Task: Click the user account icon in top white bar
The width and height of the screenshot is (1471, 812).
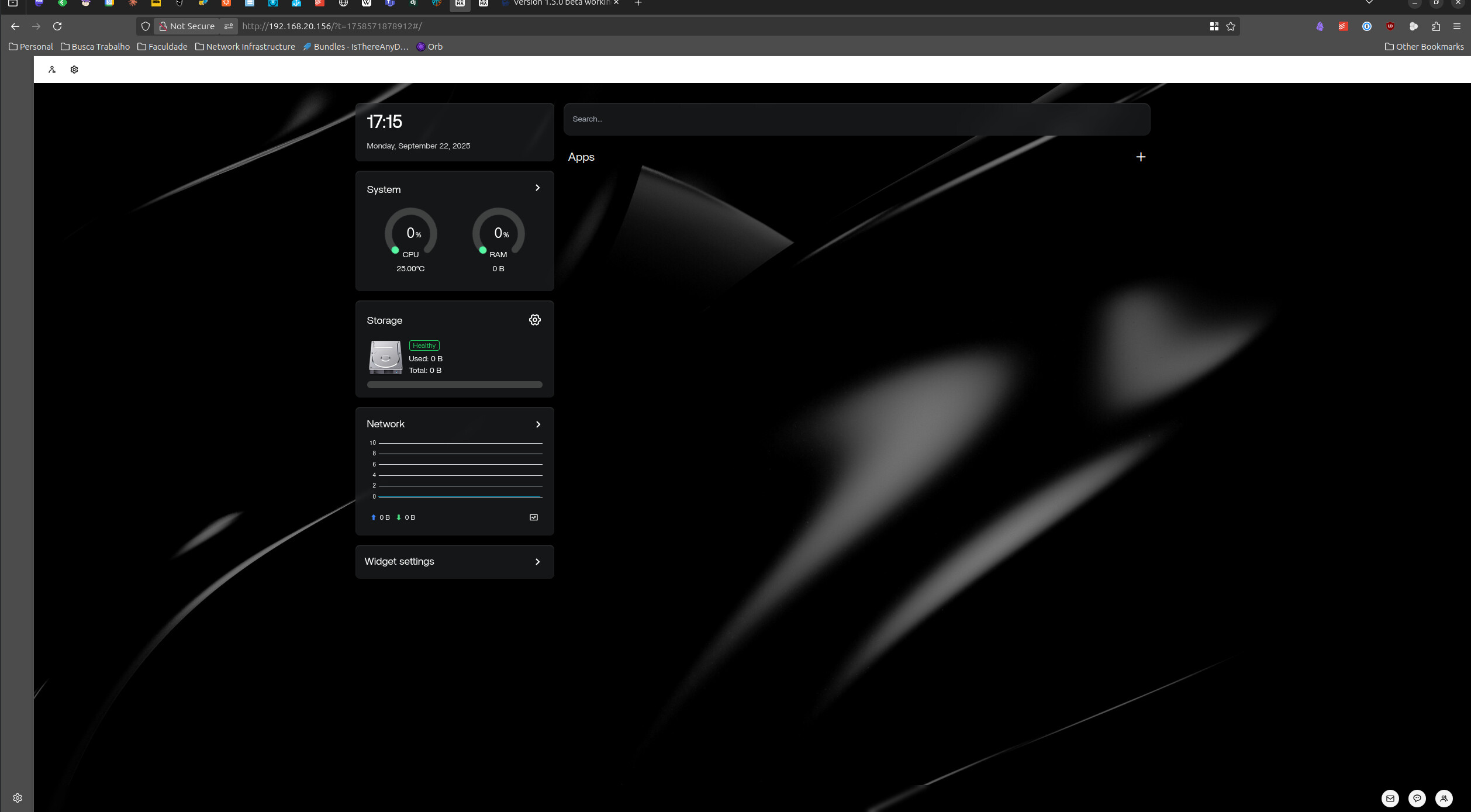Action: (x=52, y=70)
